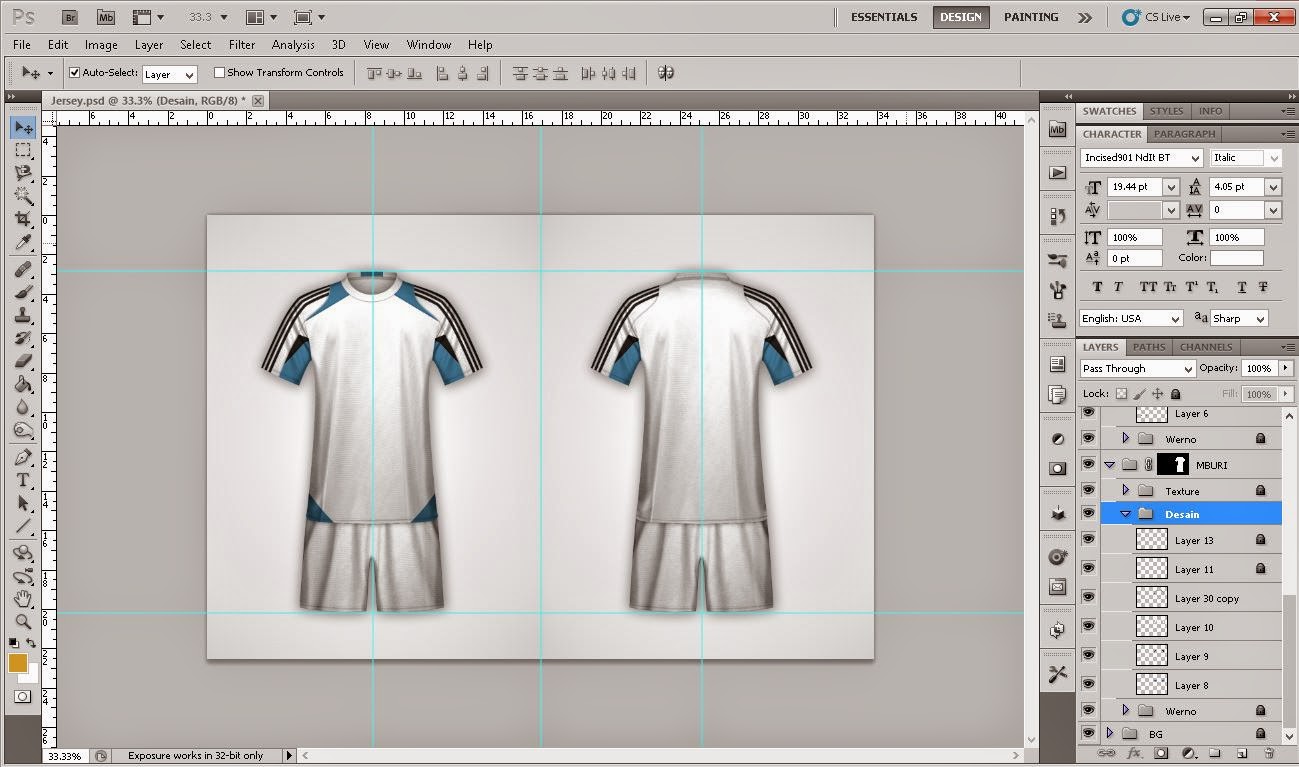
Task: Select the Path Selection tool
Action: pyautogui.click(x=23, y=503)
